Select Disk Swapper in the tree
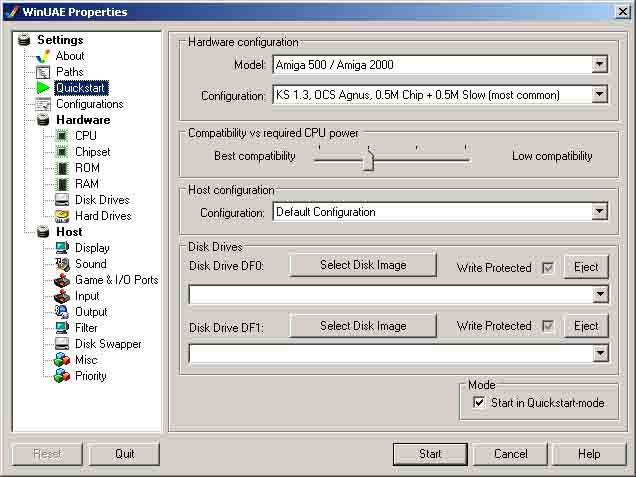 pos(108,344)
